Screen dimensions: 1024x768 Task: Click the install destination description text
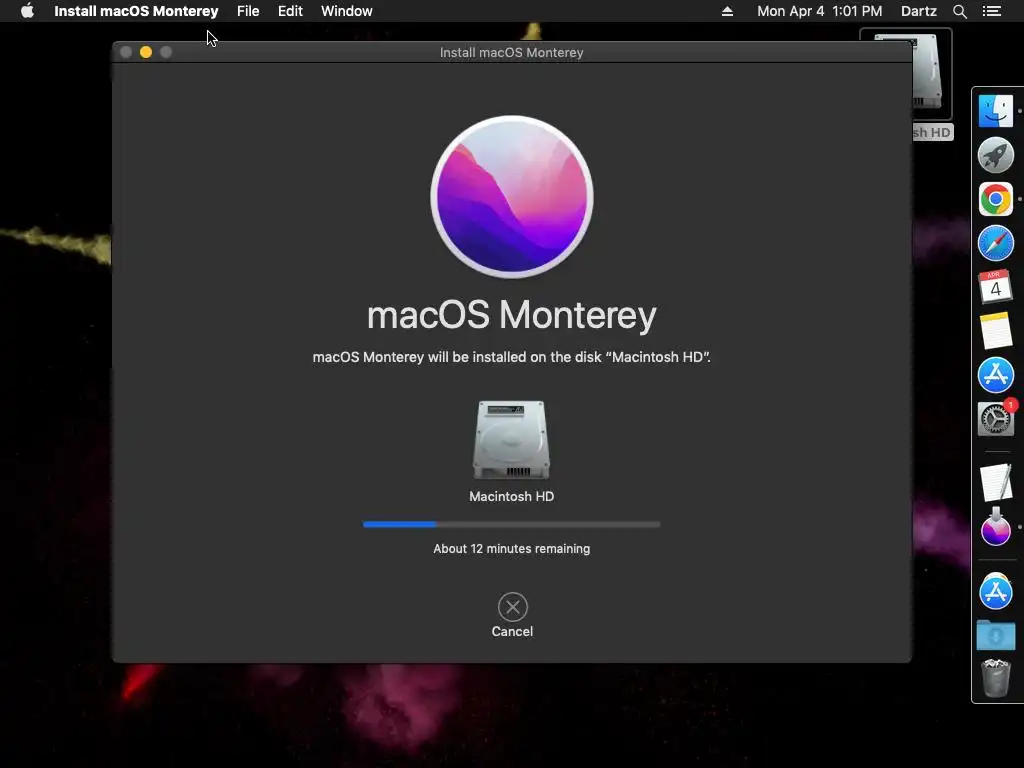point(511,357)
